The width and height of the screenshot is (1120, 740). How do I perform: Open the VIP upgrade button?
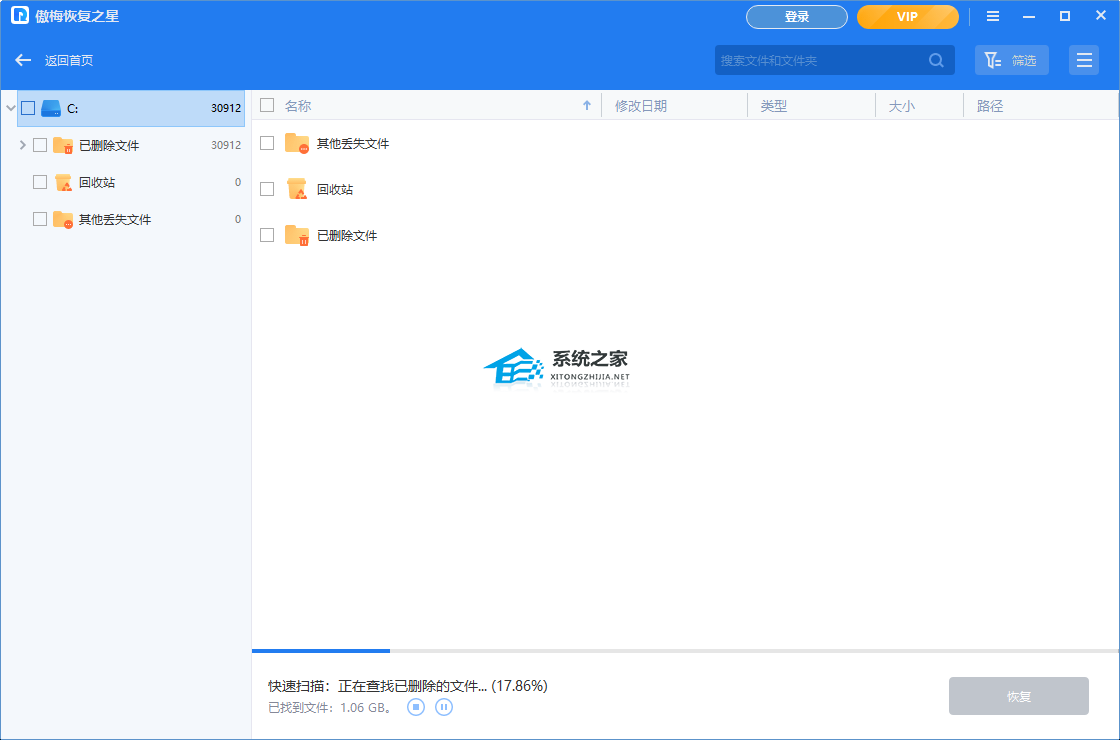coord(908,17)
